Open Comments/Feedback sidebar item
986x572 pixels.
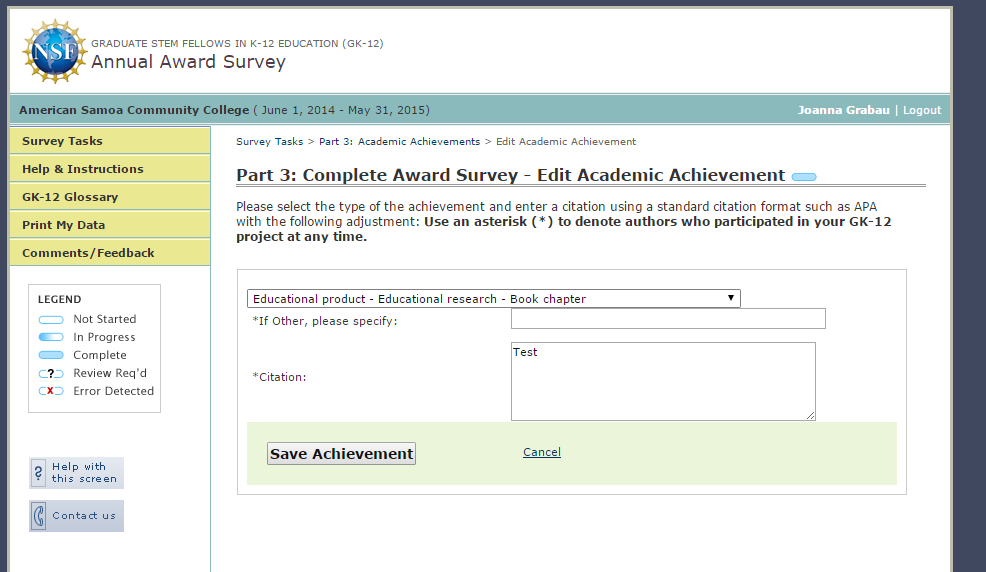88,253
